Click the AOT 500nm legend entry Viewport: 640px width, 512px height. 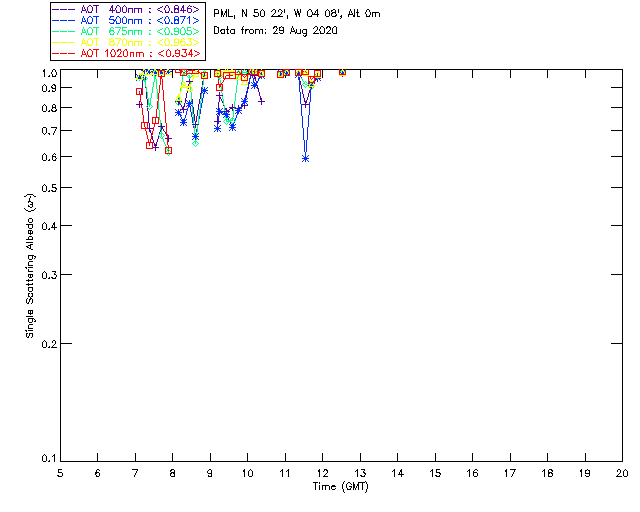click(127, 20)
